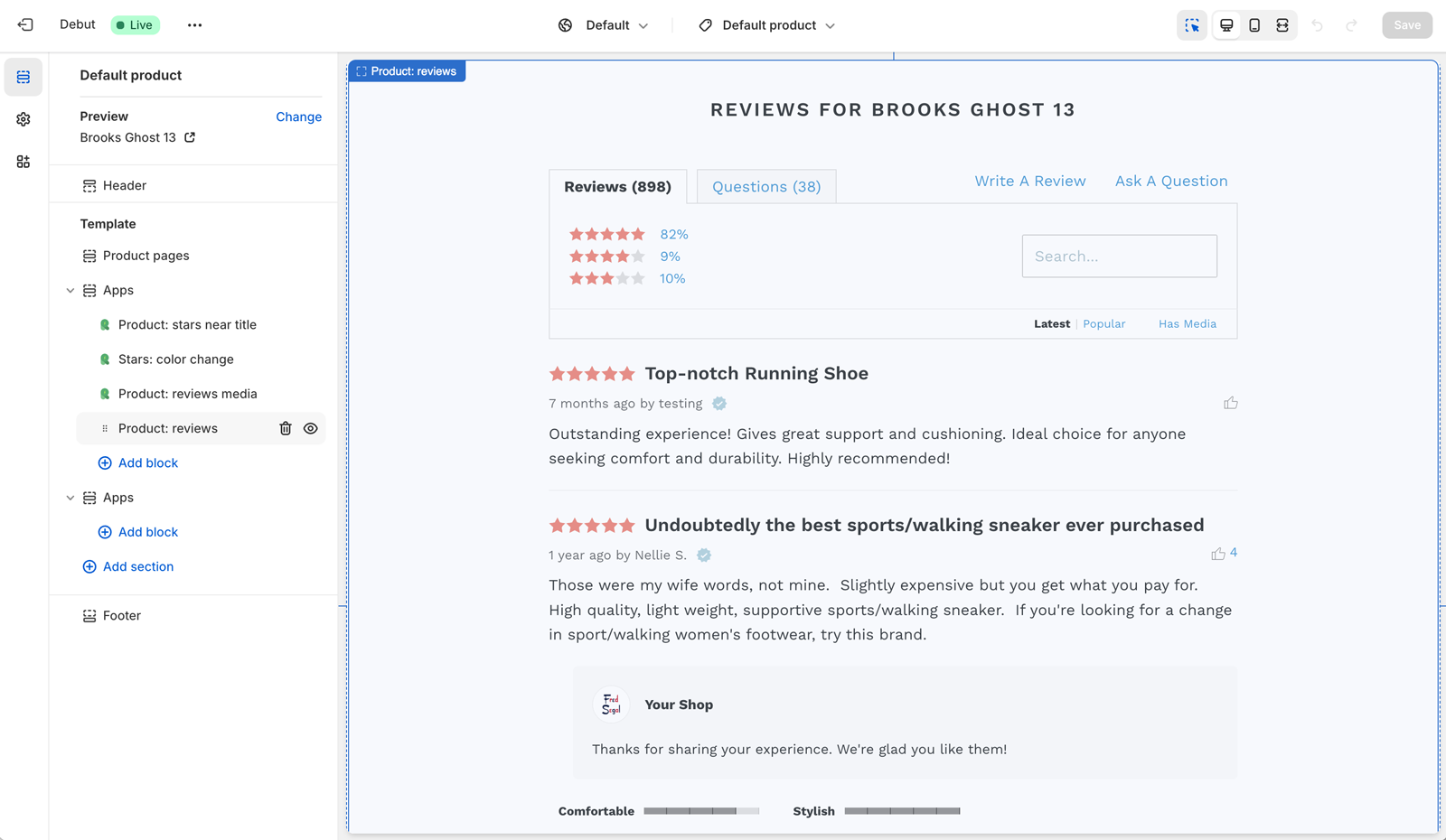Click the exit editor back icon
This screenshot has height=840, width=1446.
click(25, 25)
